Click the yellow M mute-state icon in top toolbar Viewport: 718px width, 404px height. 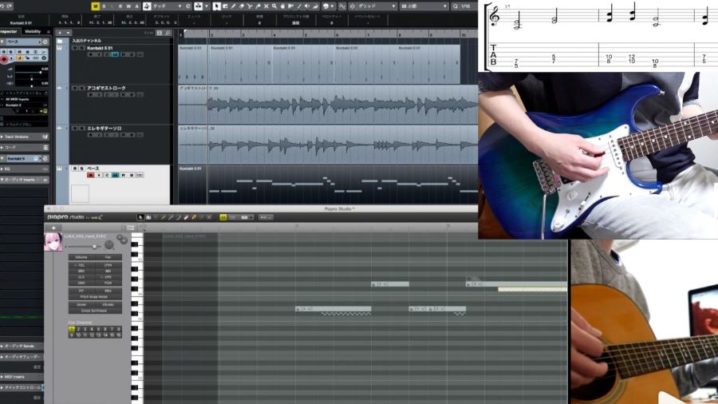96,6
